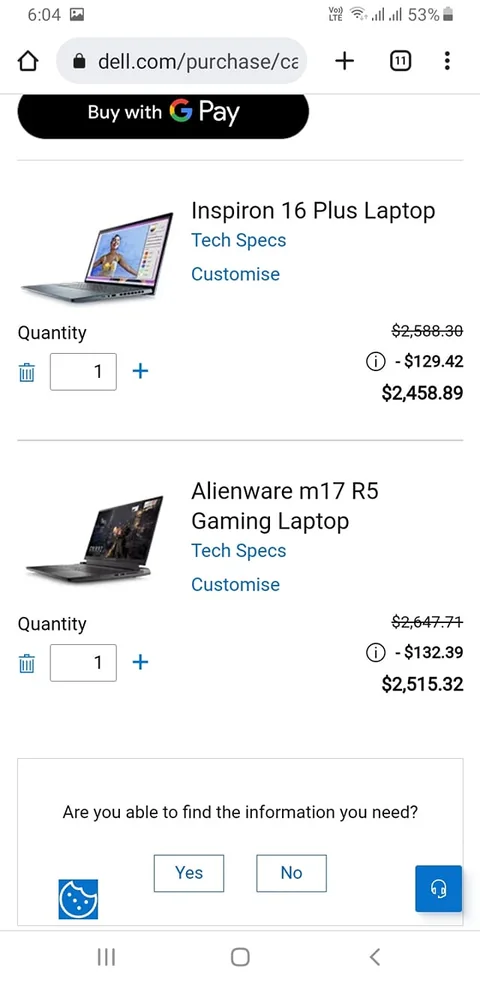Viewport: 480px width, 986px height.
Task: Increase Inspiron 16 Plus quantity with plus
Action: click(x=140, y=371)
